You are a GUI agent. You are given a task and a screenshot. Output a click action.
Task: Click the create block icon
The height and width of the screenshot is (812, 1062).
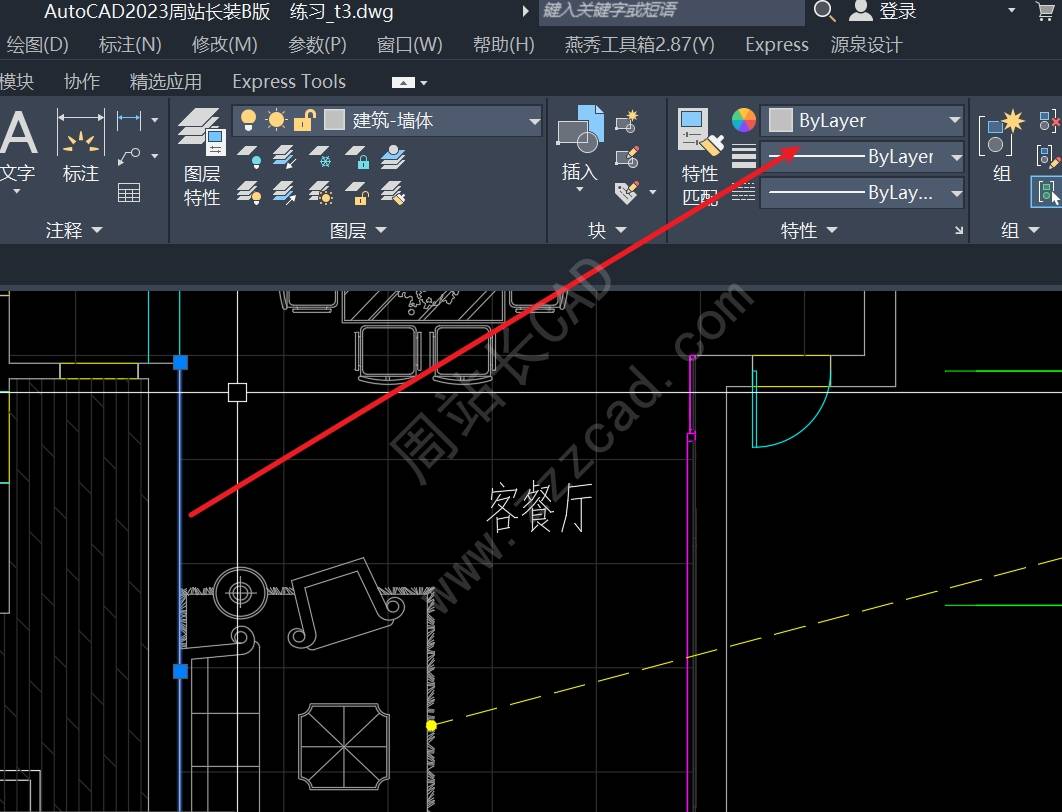pos(627,122)
